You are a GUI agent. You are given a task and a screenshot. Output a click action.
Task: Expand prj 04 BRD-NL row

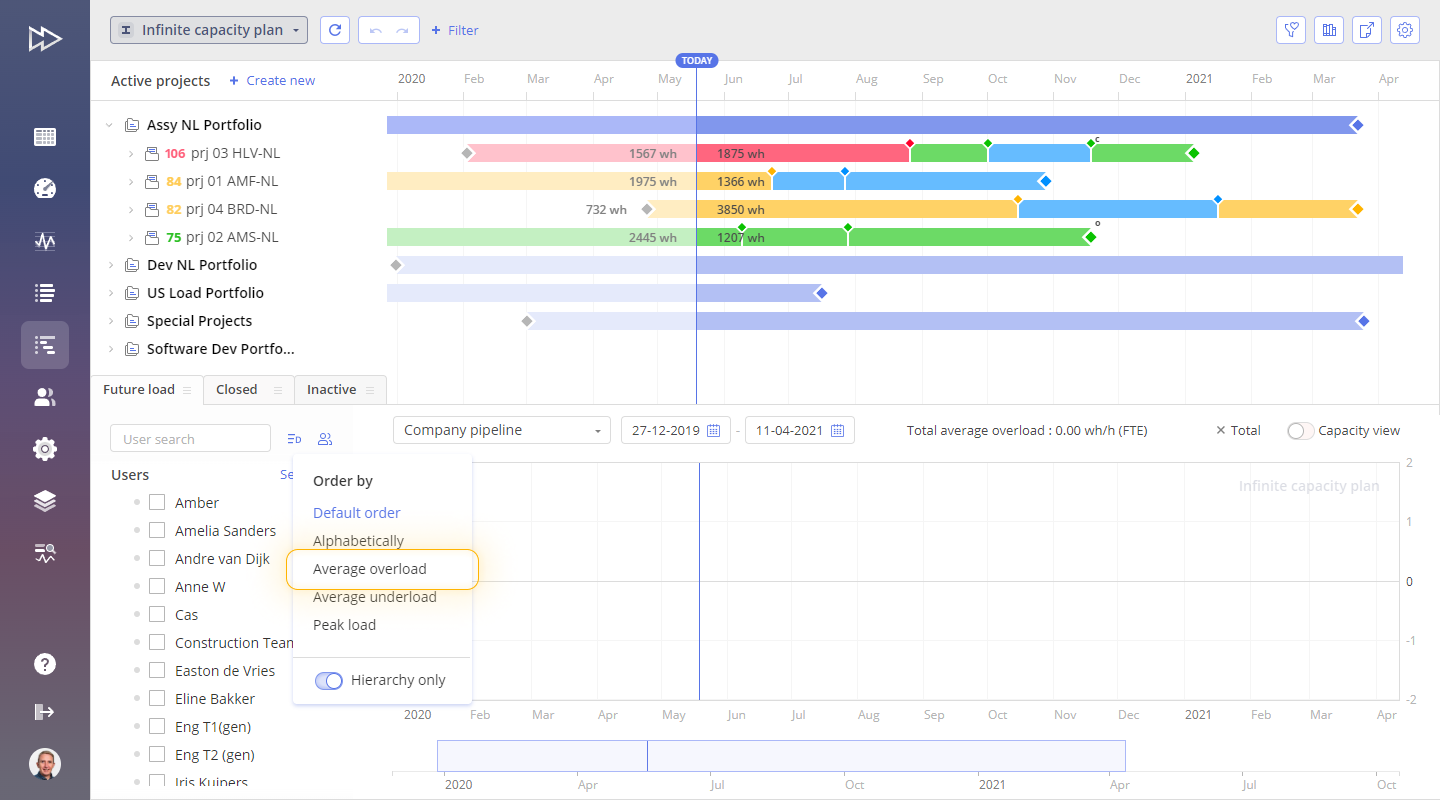click(130, 210)
